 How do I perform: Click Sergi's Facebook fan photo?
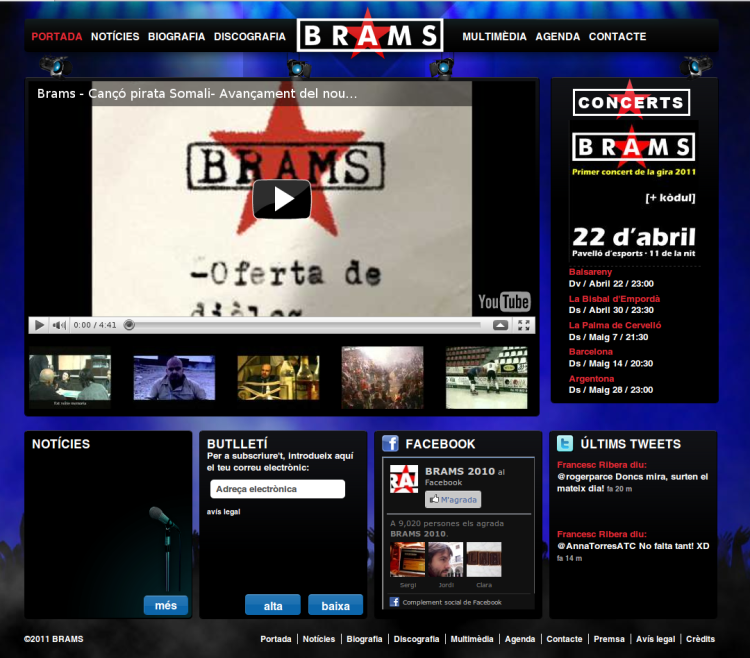[x=408, y=559]
